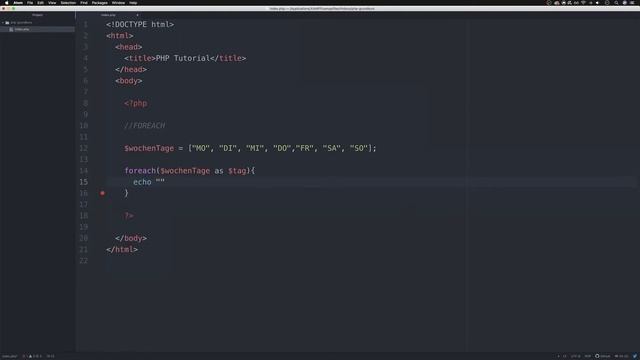Click line number 12 in the gutter

click(84, 148)
